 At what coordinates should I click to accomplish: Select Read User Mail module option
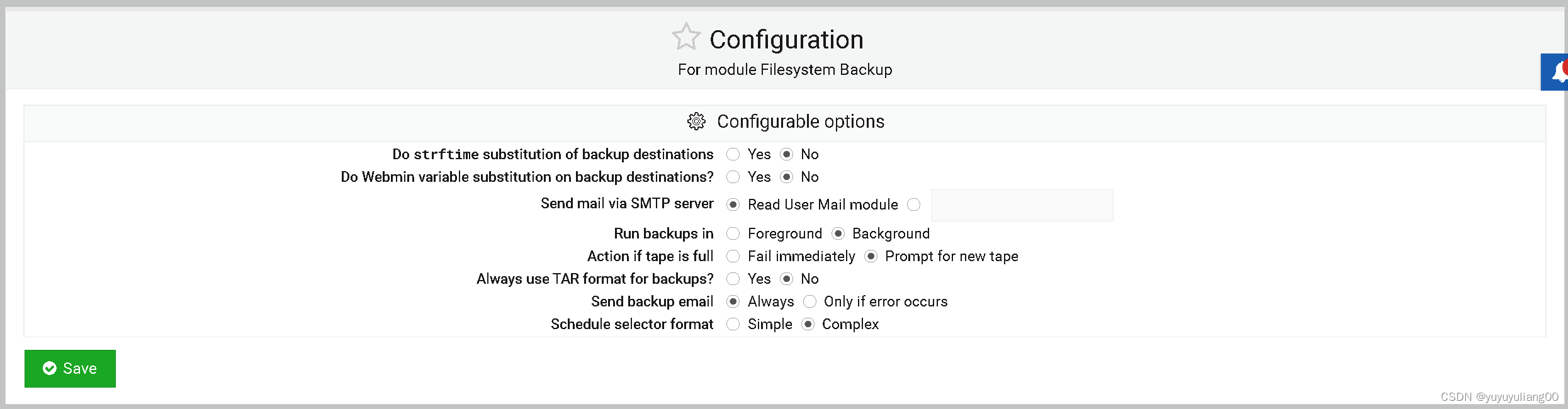click(x=733, y=204)
